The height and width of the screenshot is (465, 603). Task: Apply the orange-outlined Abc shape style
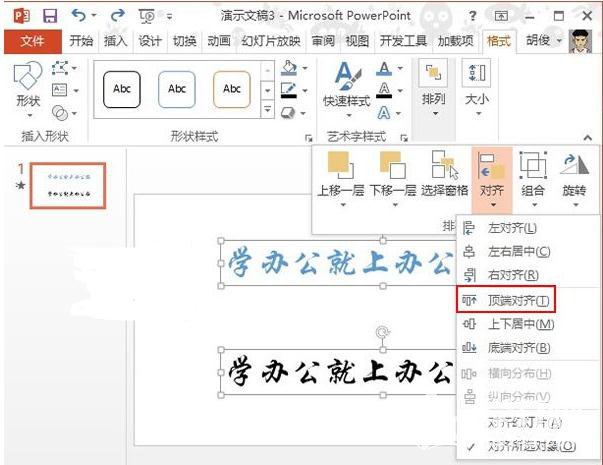(x=232, y=88)
